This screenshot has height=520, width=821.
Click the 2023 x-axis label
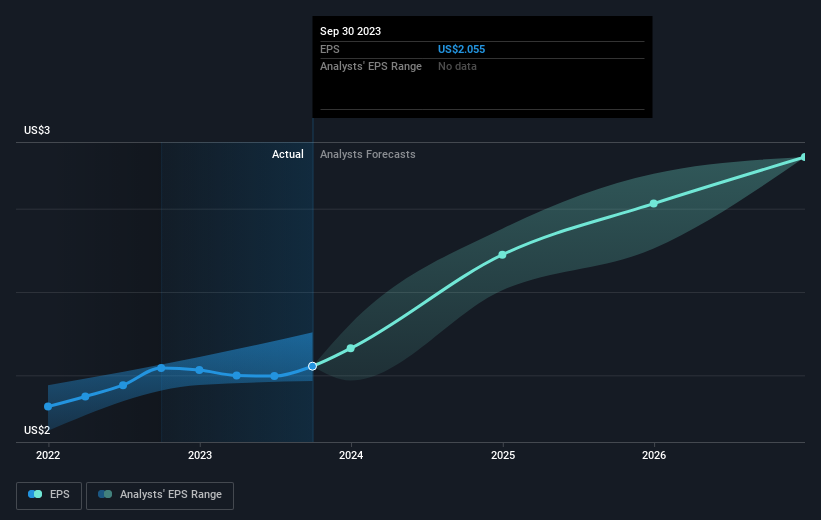pyautogui.click(x=200, y=455)
